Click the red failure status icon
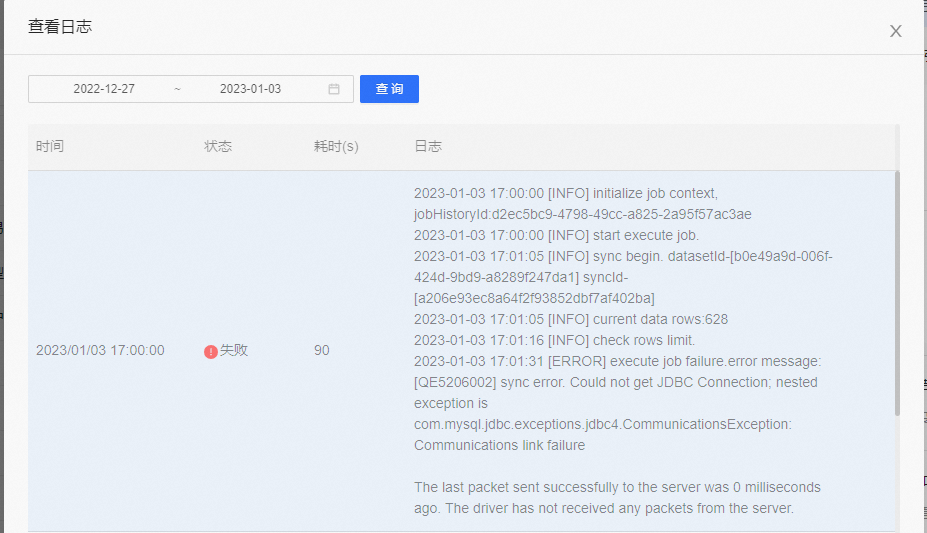Image resolution: width=927 pixels, height=533 pixels. (x=210, y=351)
